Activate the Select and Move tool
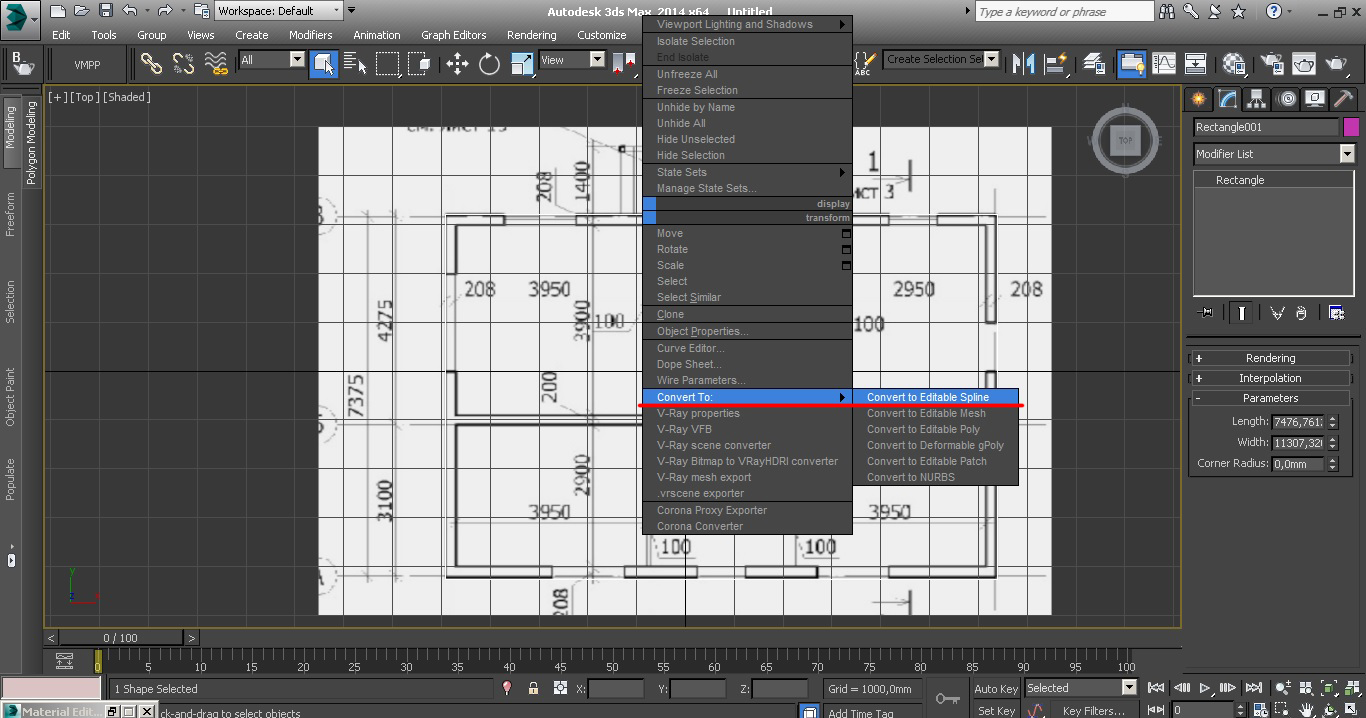This screenshot has height=718, width=1366. (x=457, y=64)
